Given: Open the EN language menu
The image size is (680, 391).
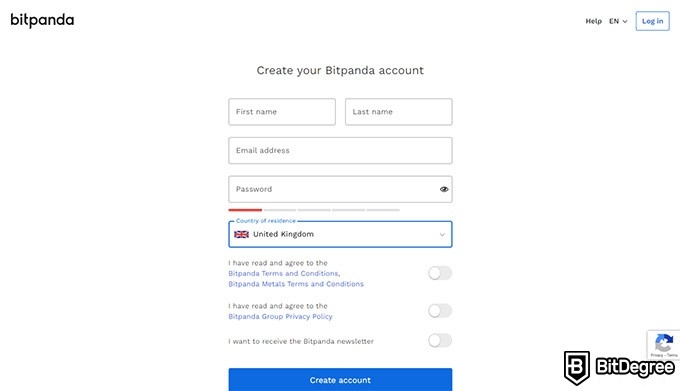Looking at the screenshot, I should tap(618, 21).
